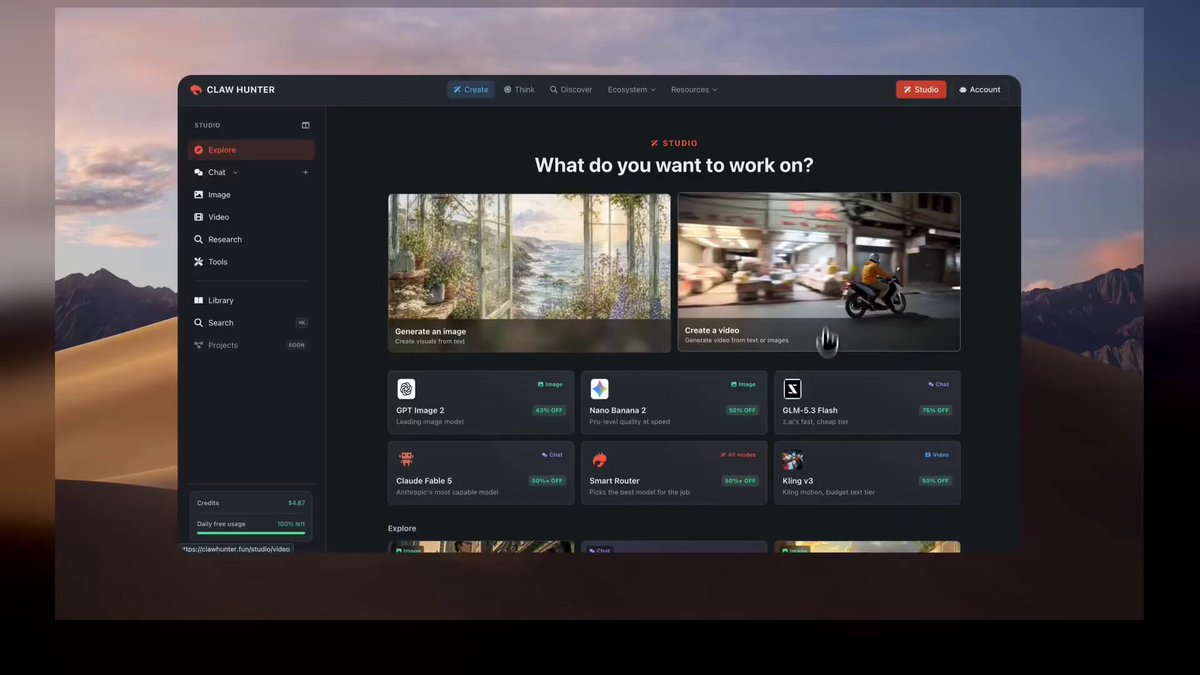The image size is (1200, 675).
Task: Open Research in the sidebar
Action: click(x=251, y=239)
